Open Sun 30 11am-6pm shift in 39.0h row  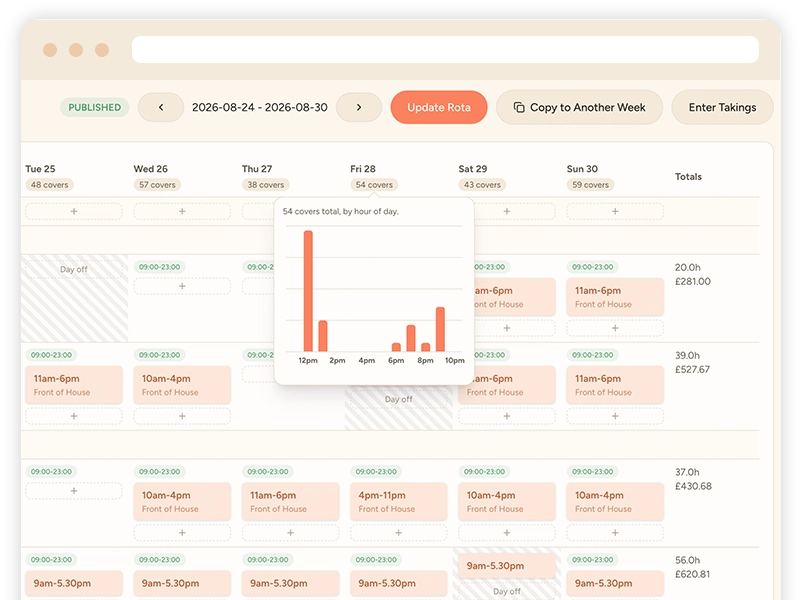pos(615,385)
